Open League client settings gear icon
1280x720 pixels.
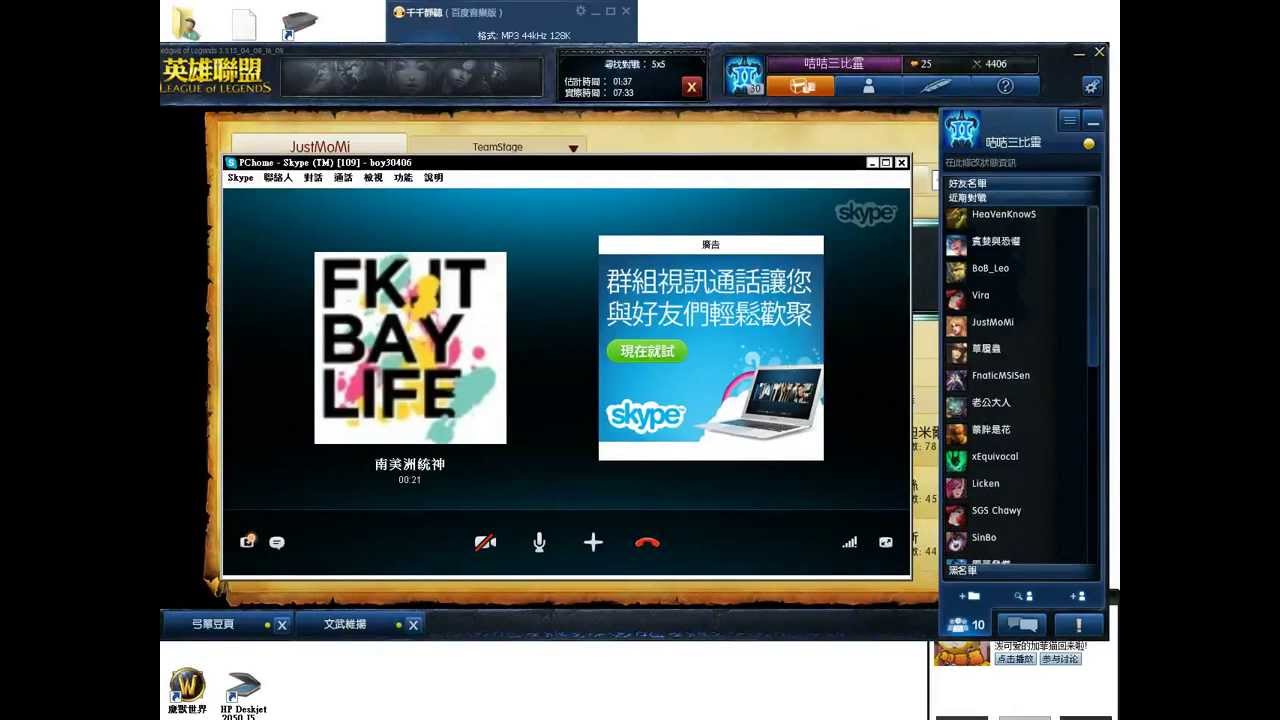(x=1092, y=86)
